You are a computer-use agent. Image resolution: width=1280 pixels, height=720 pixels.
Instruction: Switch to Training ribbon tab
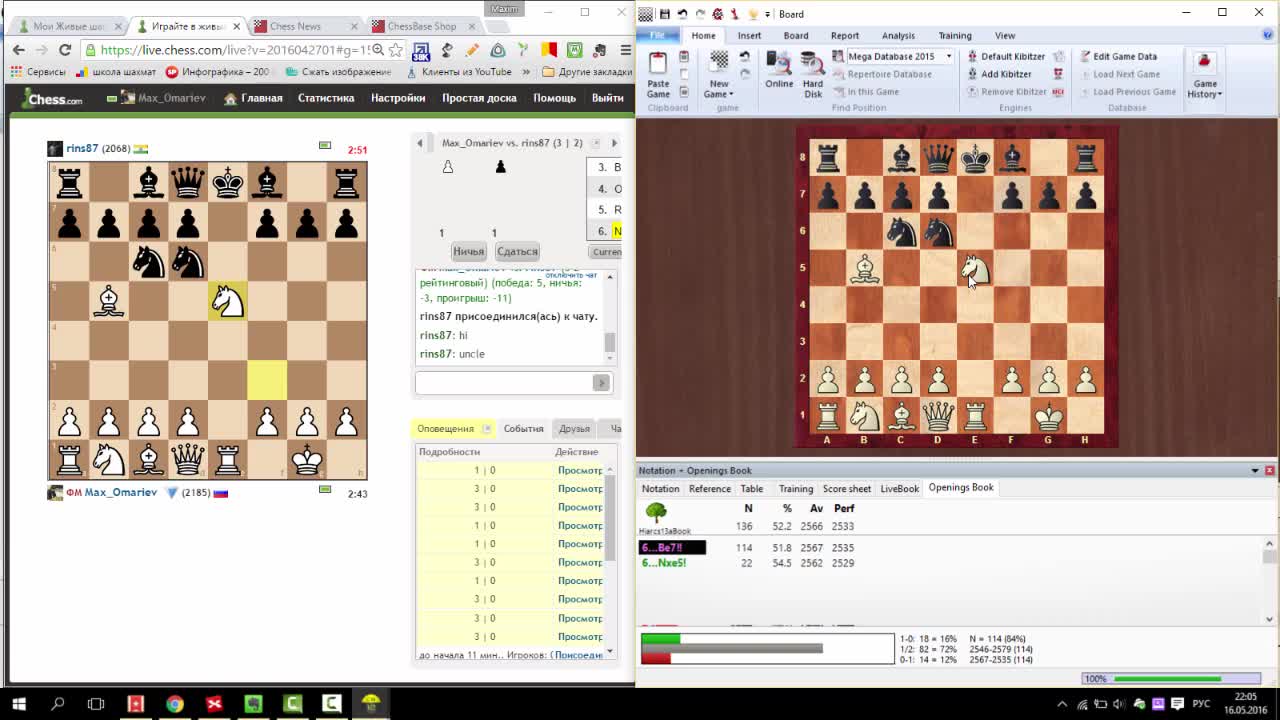click(954, 36)
